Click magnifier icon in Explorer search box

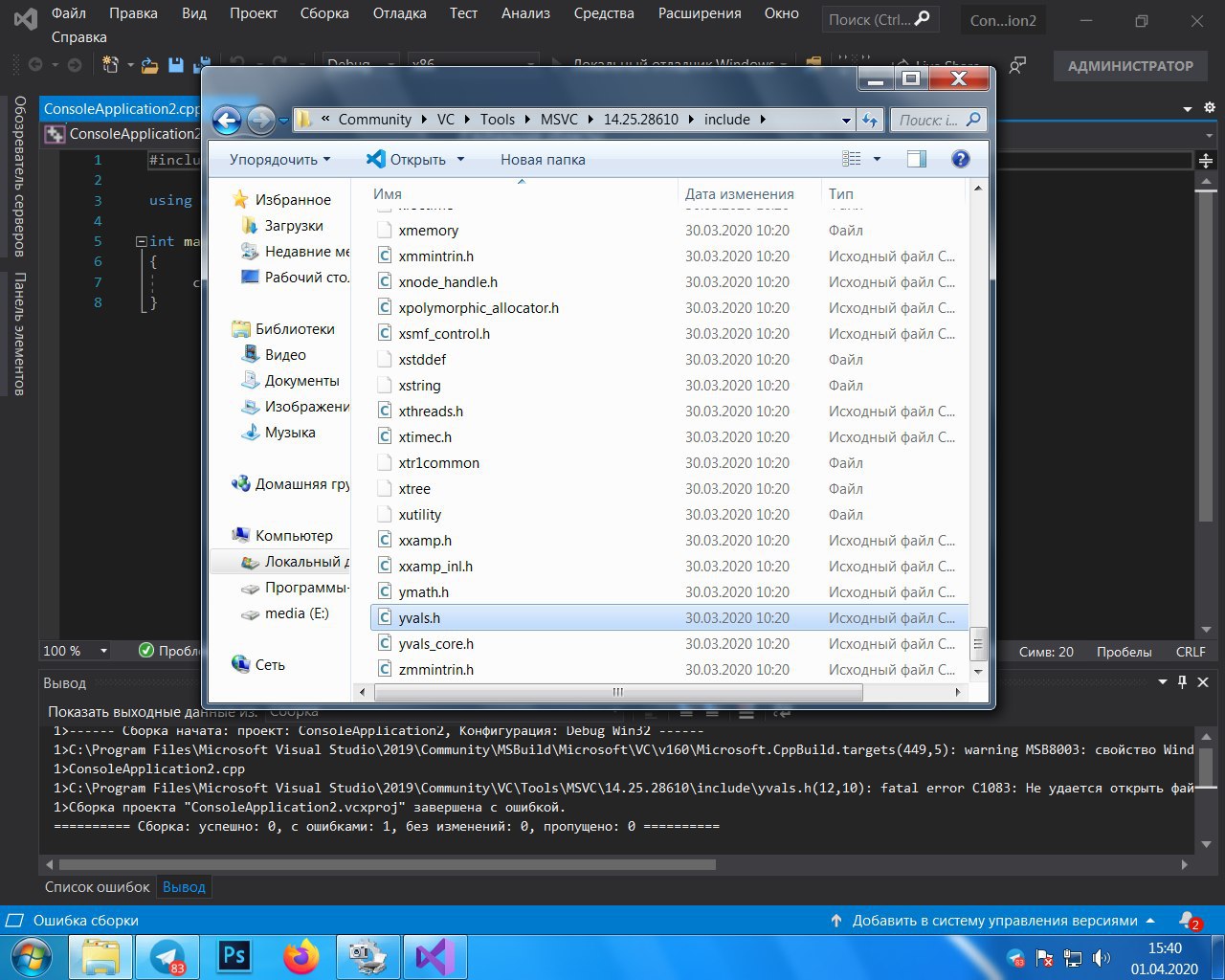pos(973,120)
